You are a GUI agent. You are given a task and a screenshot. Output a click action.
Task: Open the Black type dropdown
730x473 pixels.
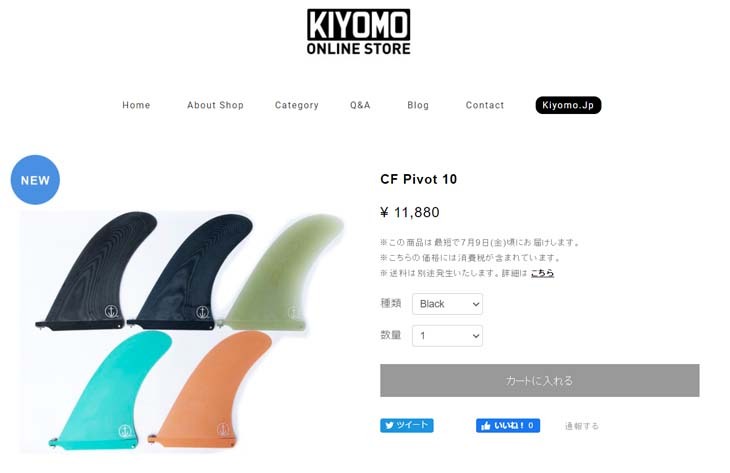click(x=447, y=304)
